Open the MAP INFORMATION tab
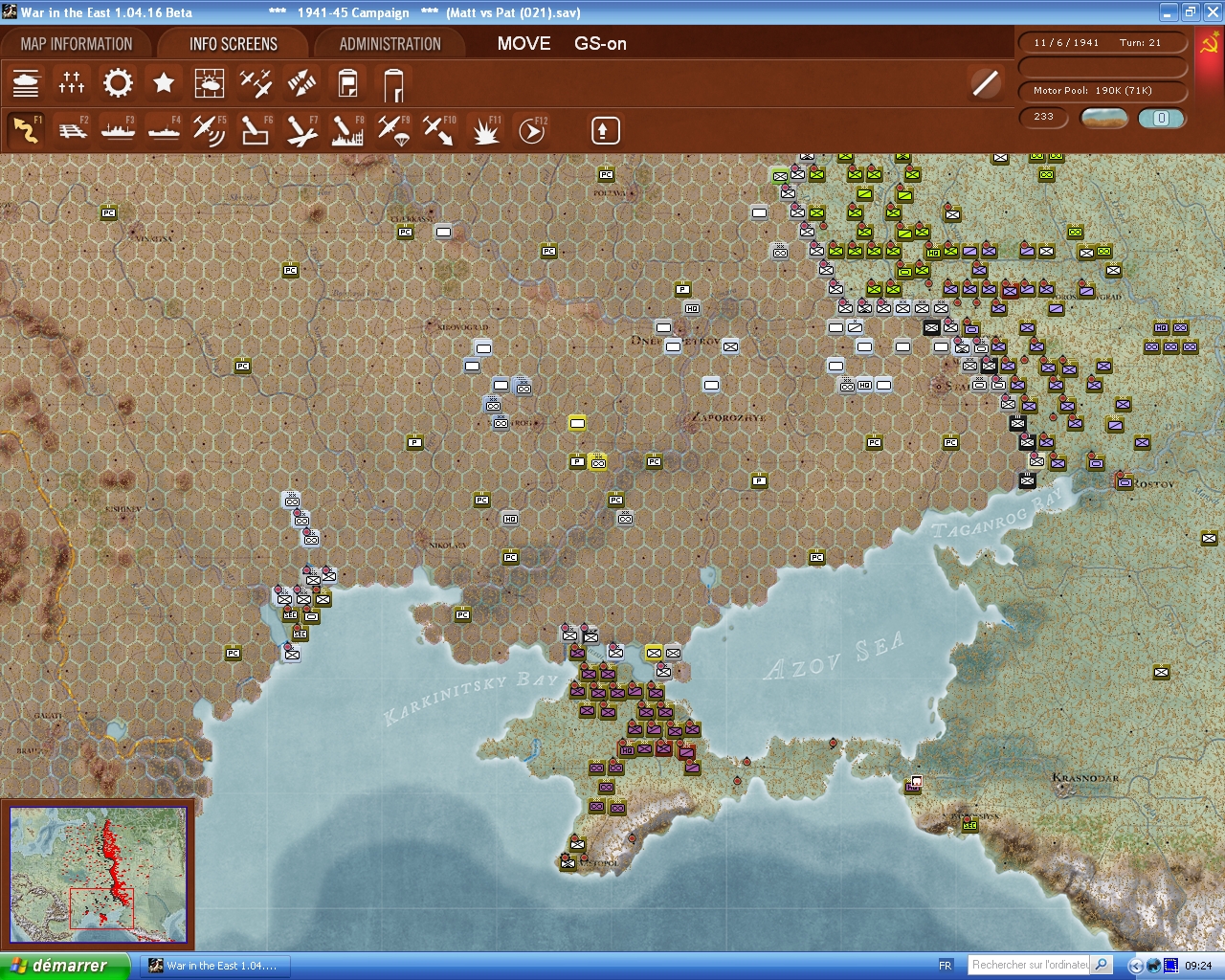 77,44
